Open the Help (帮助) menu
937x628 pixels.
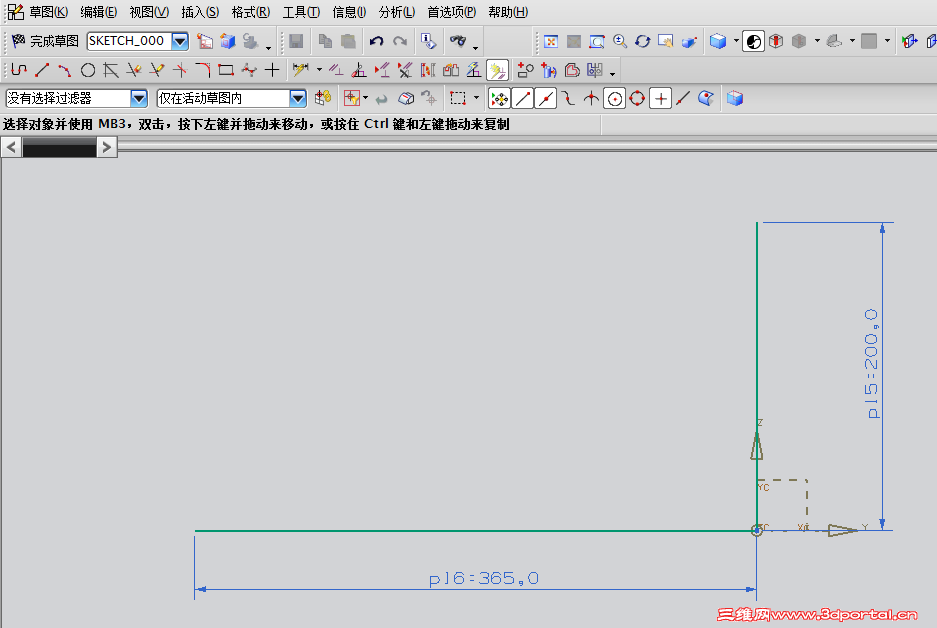[x=508, y=12]
